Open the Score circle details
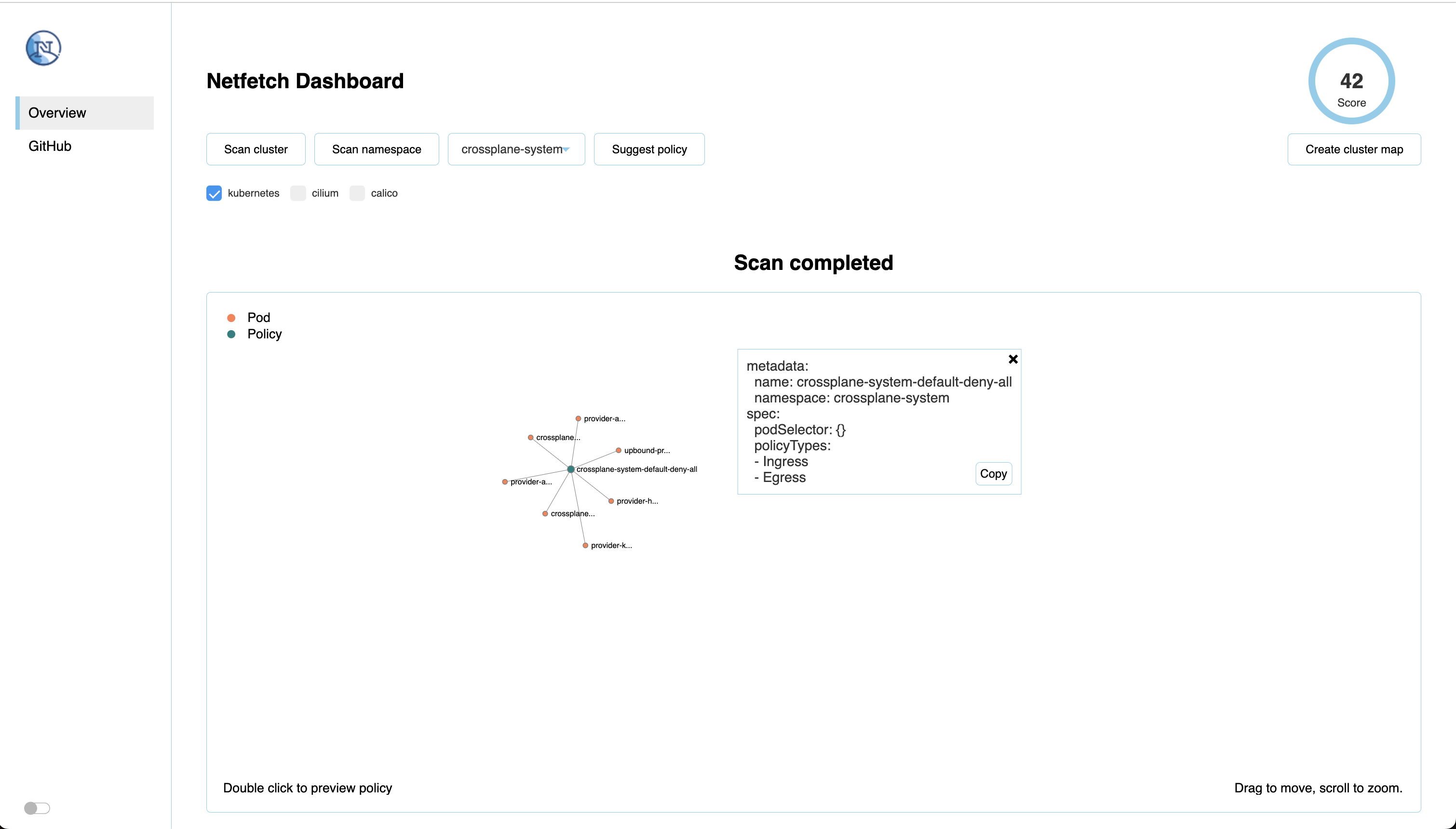 coord(1352,82)
